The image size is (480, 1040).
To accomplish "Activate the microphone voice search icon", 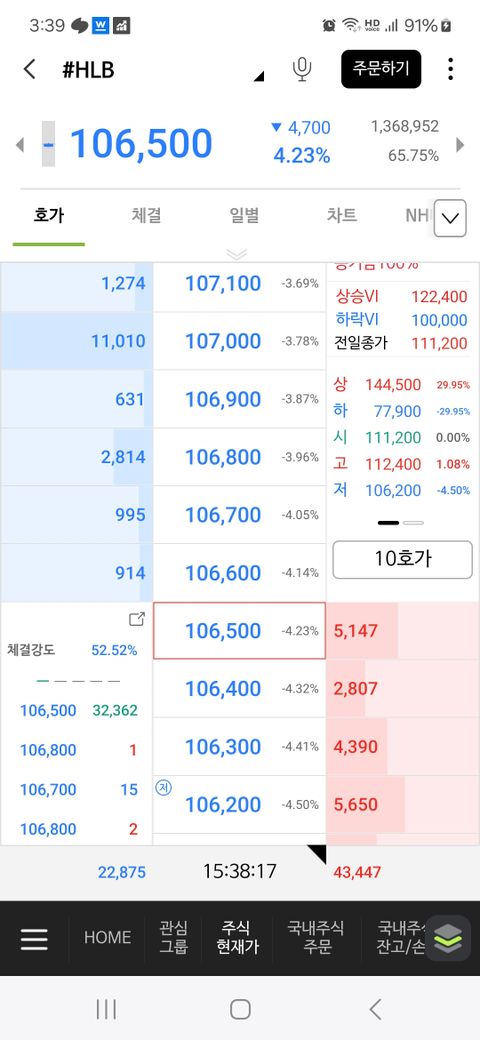I will pyautogui.click(x=302, y=69).
